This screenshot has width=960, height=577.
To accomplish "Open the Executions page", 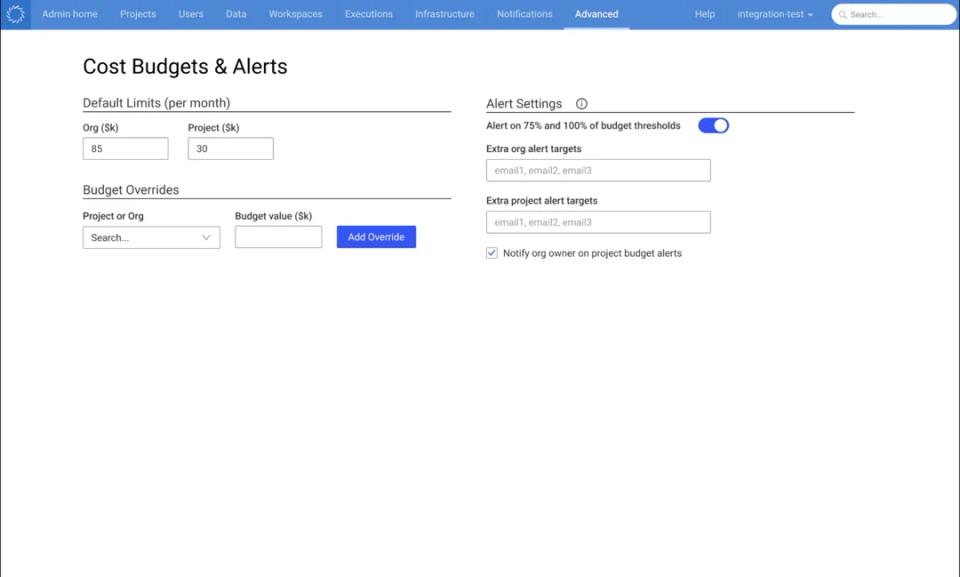I will click(368, 14).
